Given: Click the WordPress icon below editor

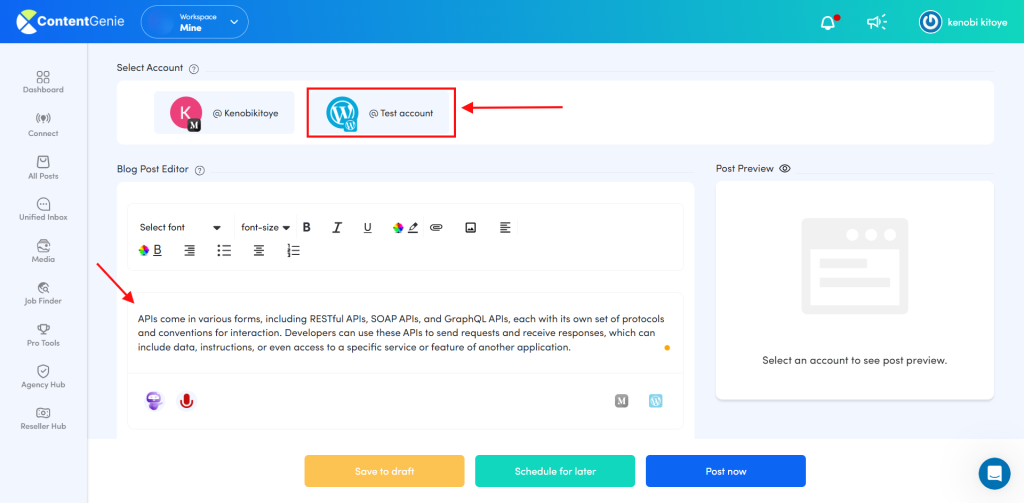Looking at the screenshot, I should pos(656,401).
